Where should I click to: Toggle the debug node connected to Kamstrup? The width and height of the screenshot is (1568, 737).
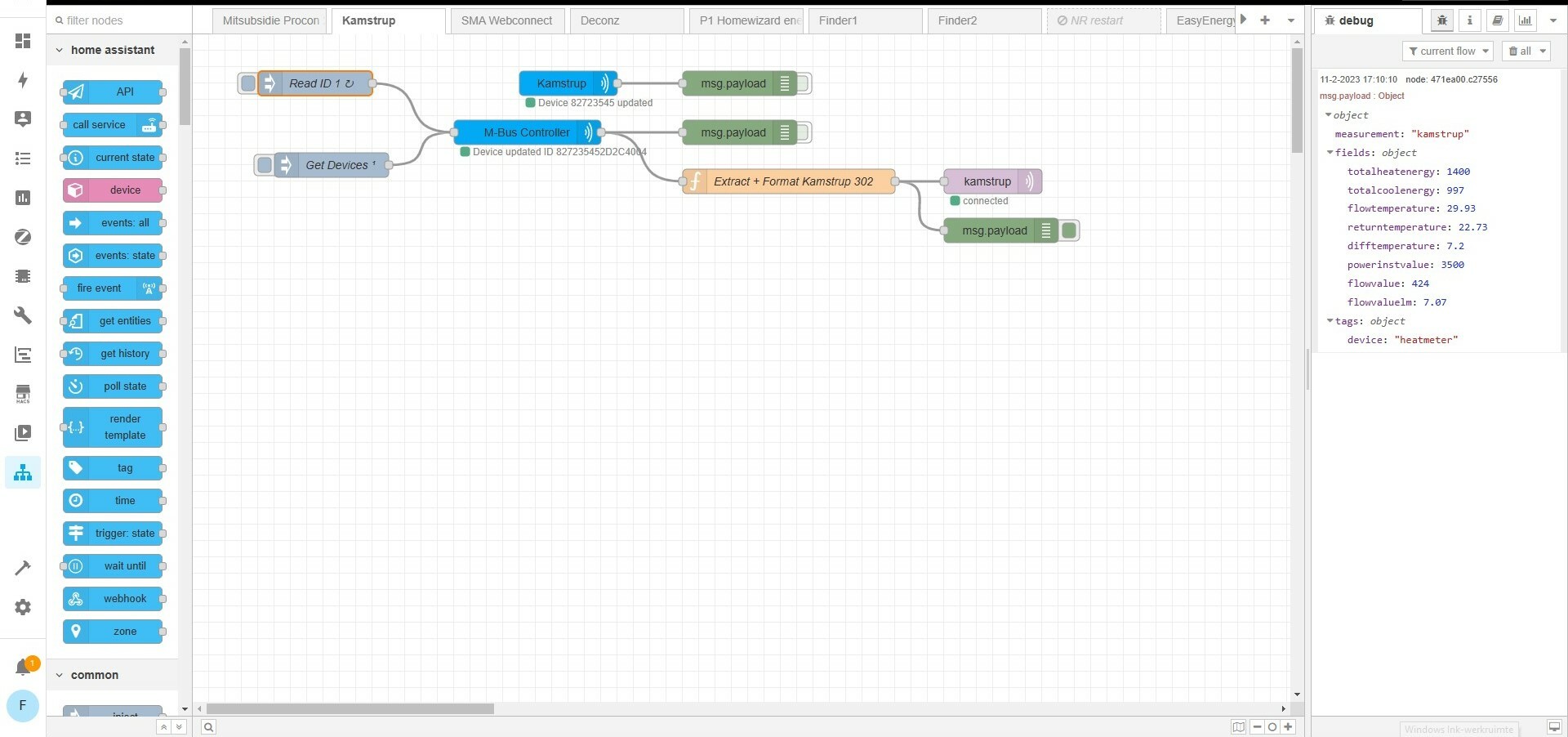coord(804,83)
